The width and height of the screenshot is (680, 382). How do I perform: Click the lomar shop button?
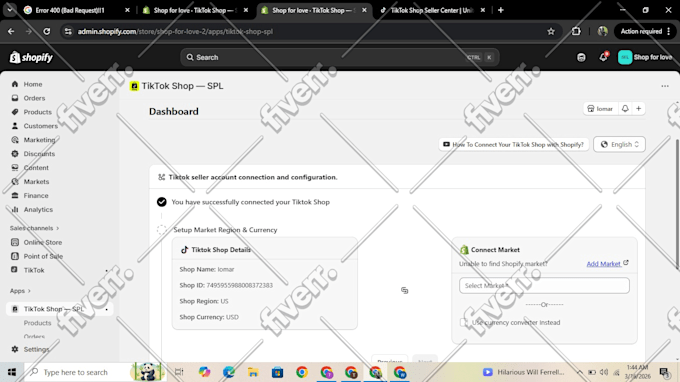[600, 109]
